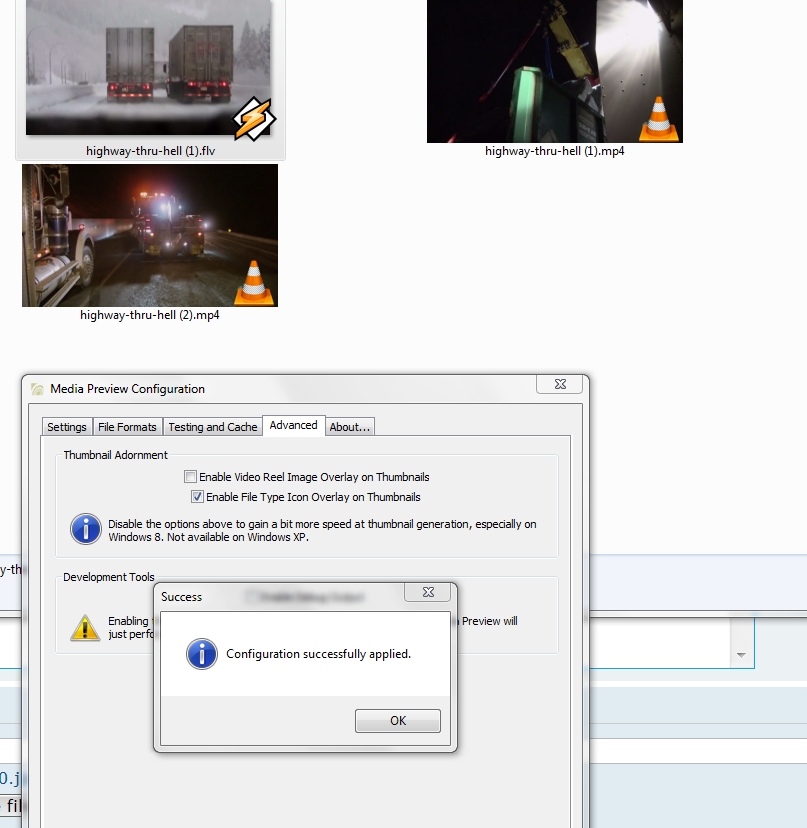This screenshot has width=807, height=828.
Task: Open the About... tab
Action: click(350, 427)
